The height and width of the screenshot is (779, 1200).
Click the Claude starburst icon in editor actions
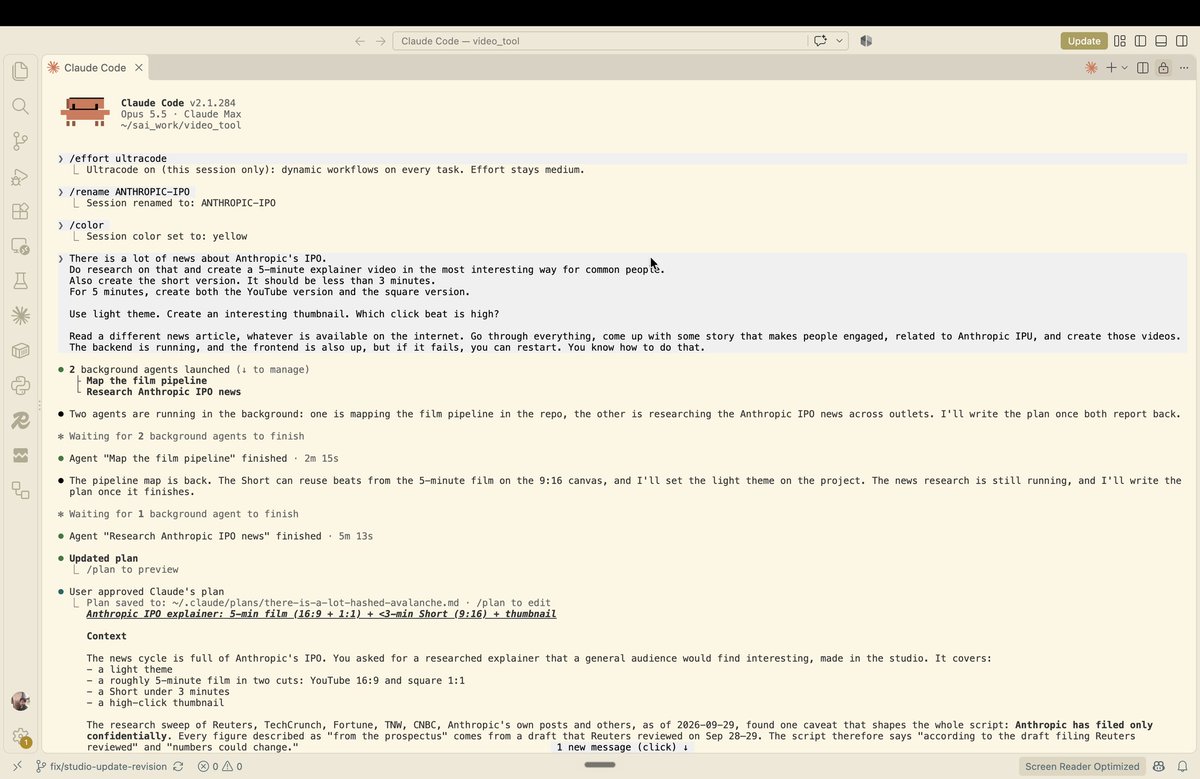click(1091, 68)
